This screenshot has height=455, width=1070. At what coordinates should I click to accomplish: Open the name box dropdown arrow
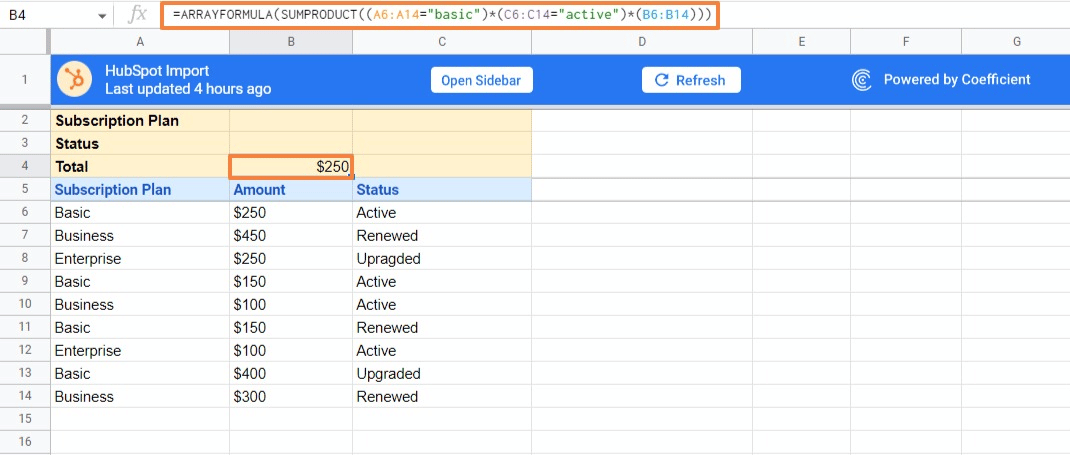click(x=103, y=17)
